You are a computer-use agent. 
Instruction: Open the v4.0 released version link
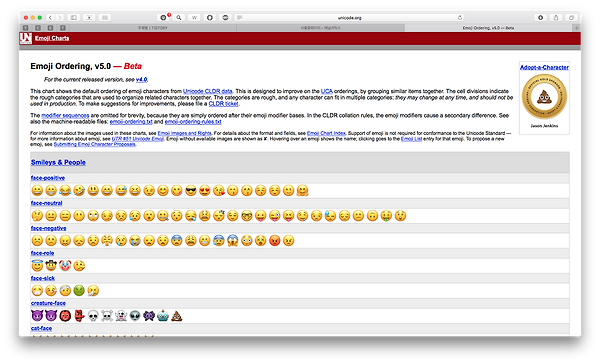point(141,80)
